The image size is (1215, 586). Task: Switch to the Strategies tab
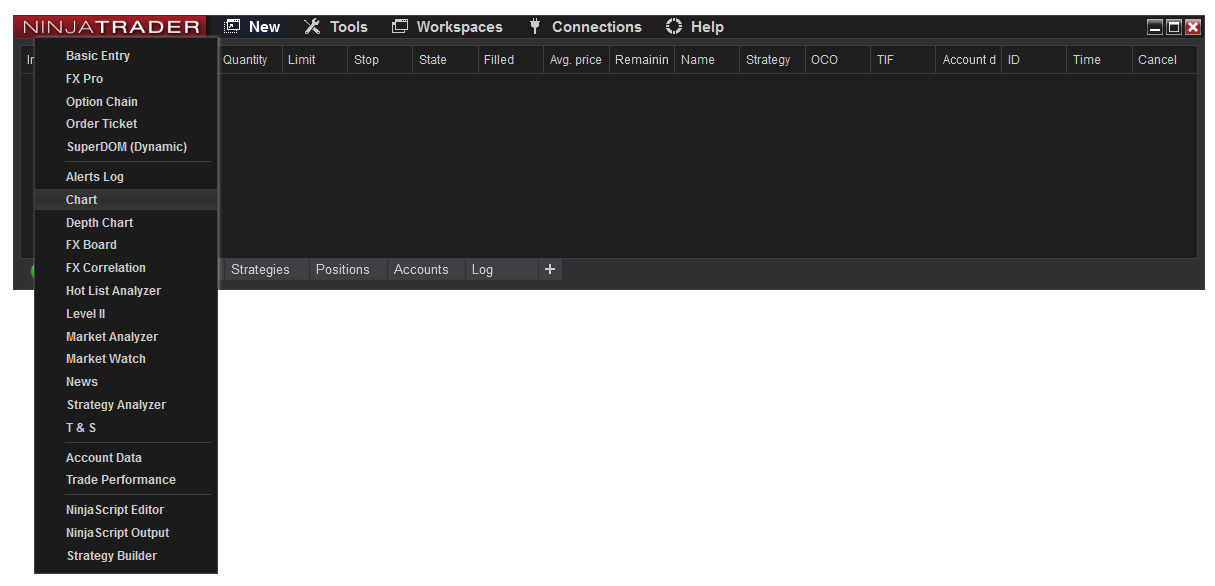260,270
